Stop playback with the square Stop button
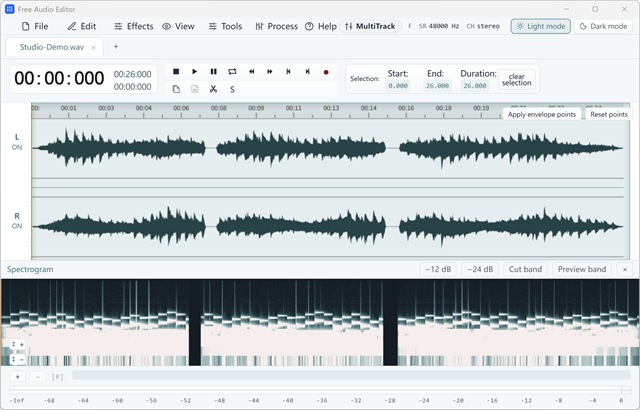 176,71
